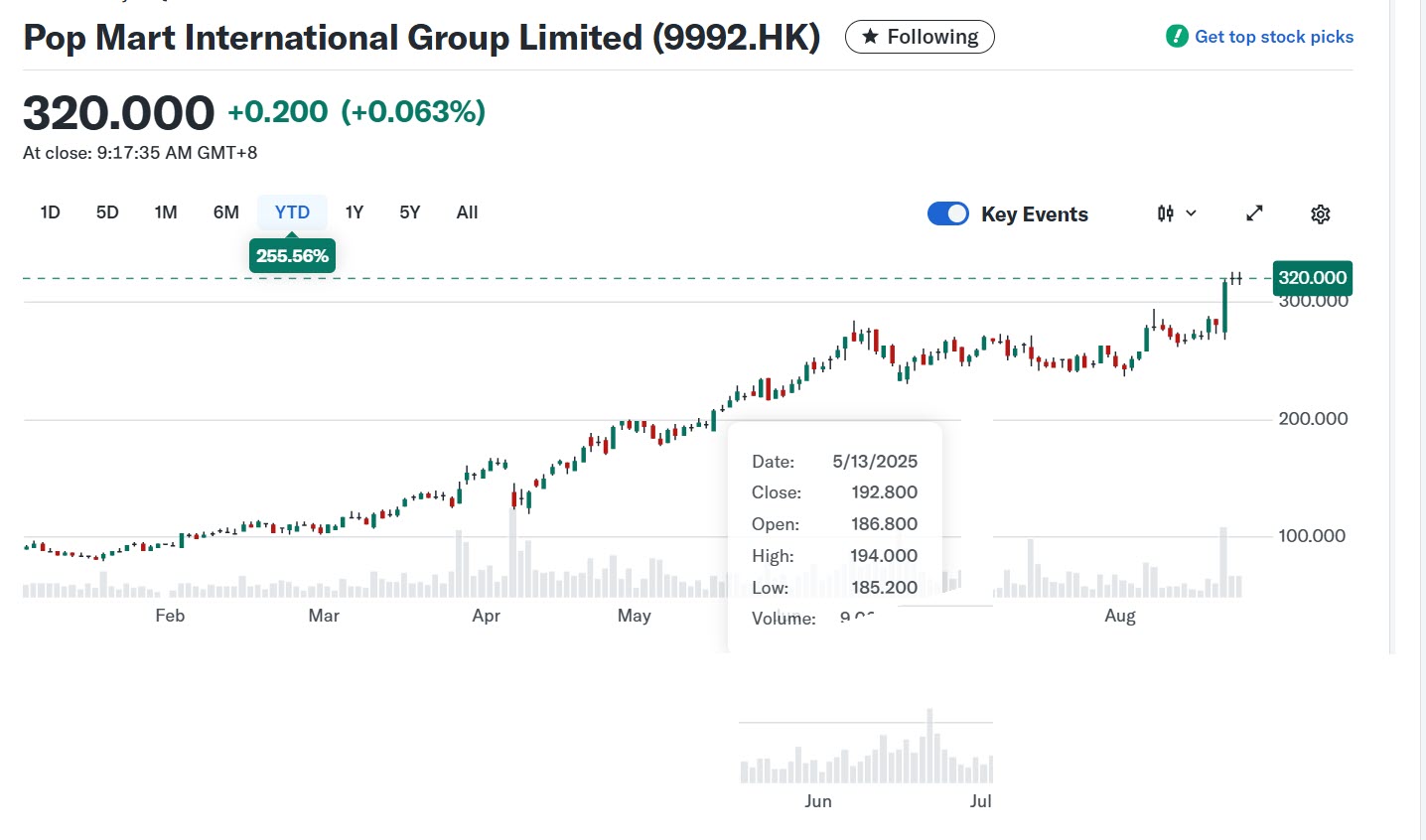Click the large 320.000 price quote
The width and height of the screenshot is (1426, 840).
118,113
